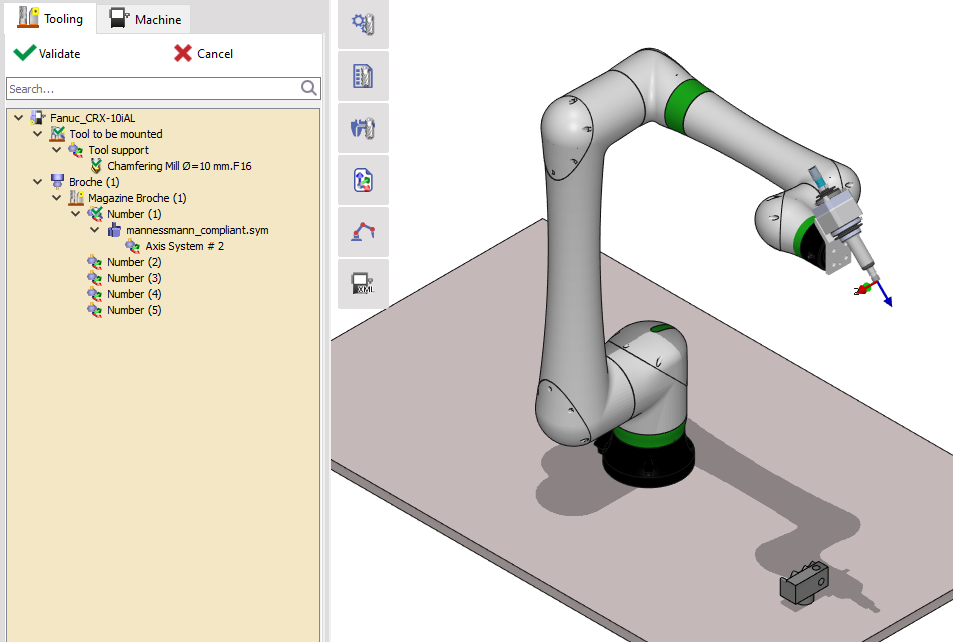Viewport: 953px width, 642px height.
Task: Select the caliper measurement tool icon
Action: coord(362,128)
